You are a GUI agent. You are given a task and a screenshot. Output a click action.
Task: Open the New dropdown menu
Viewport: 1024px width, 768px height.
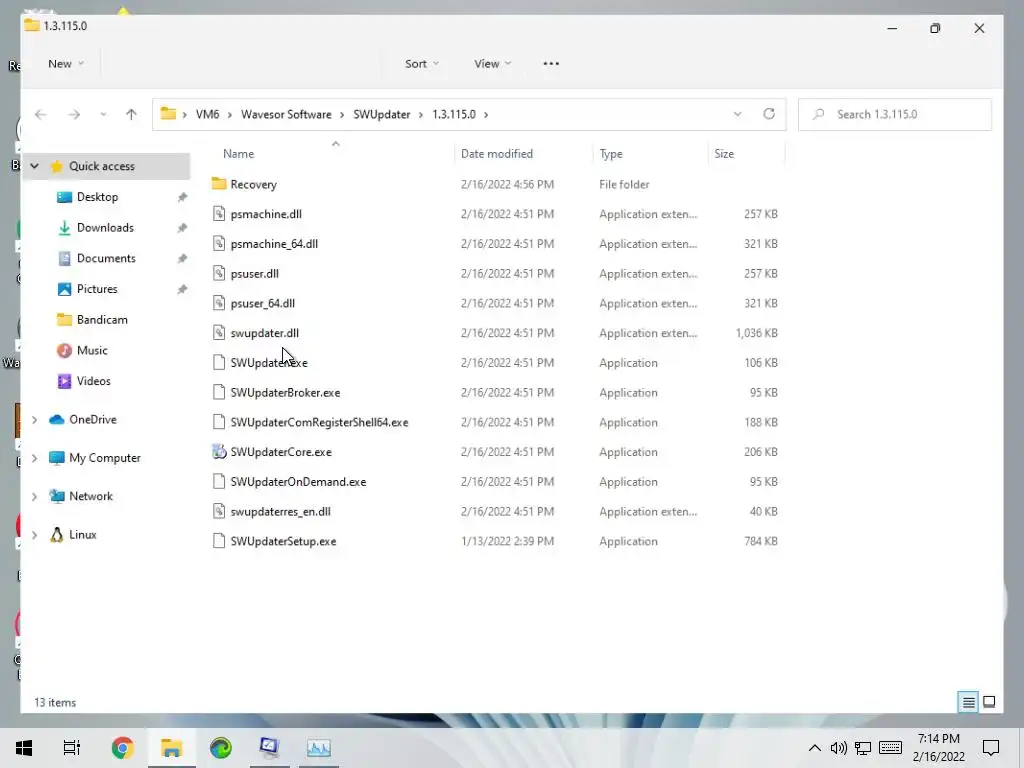(66, 63)
